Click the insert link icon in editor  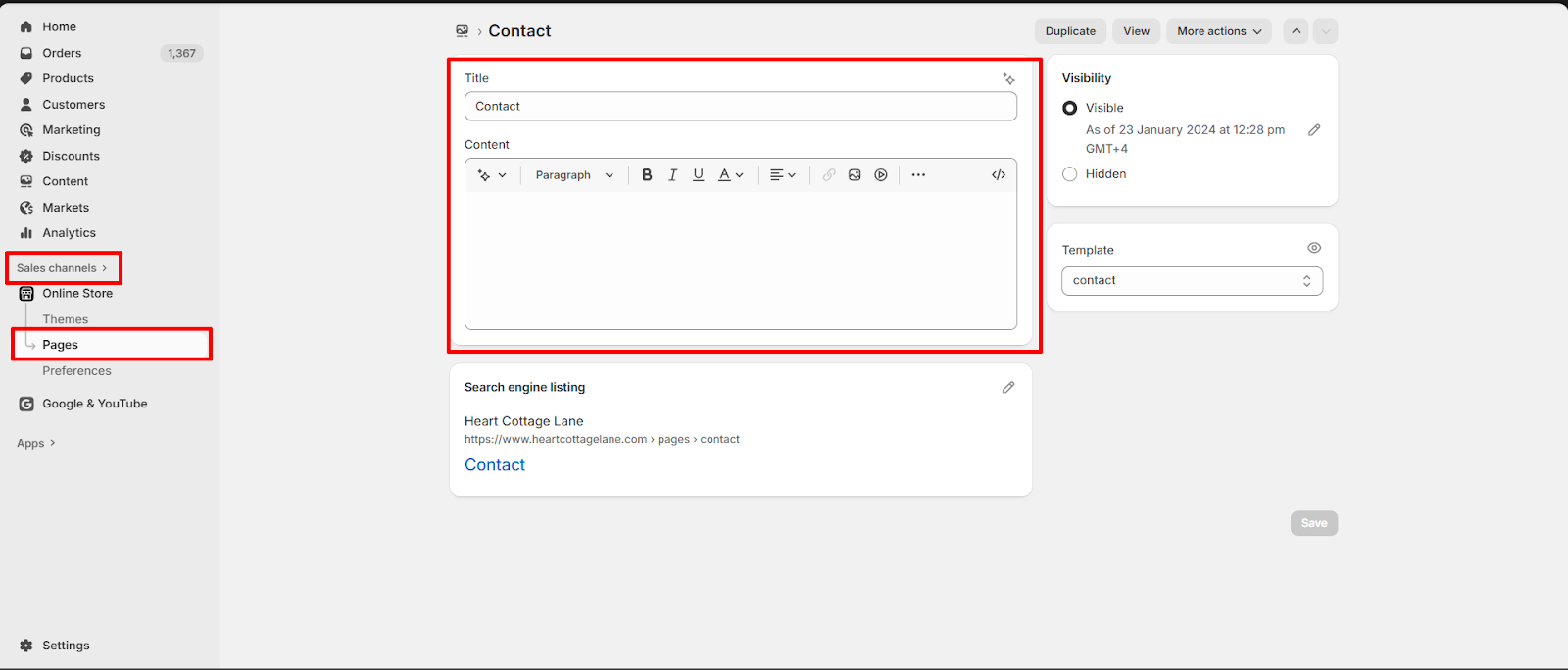pos(829,175)
